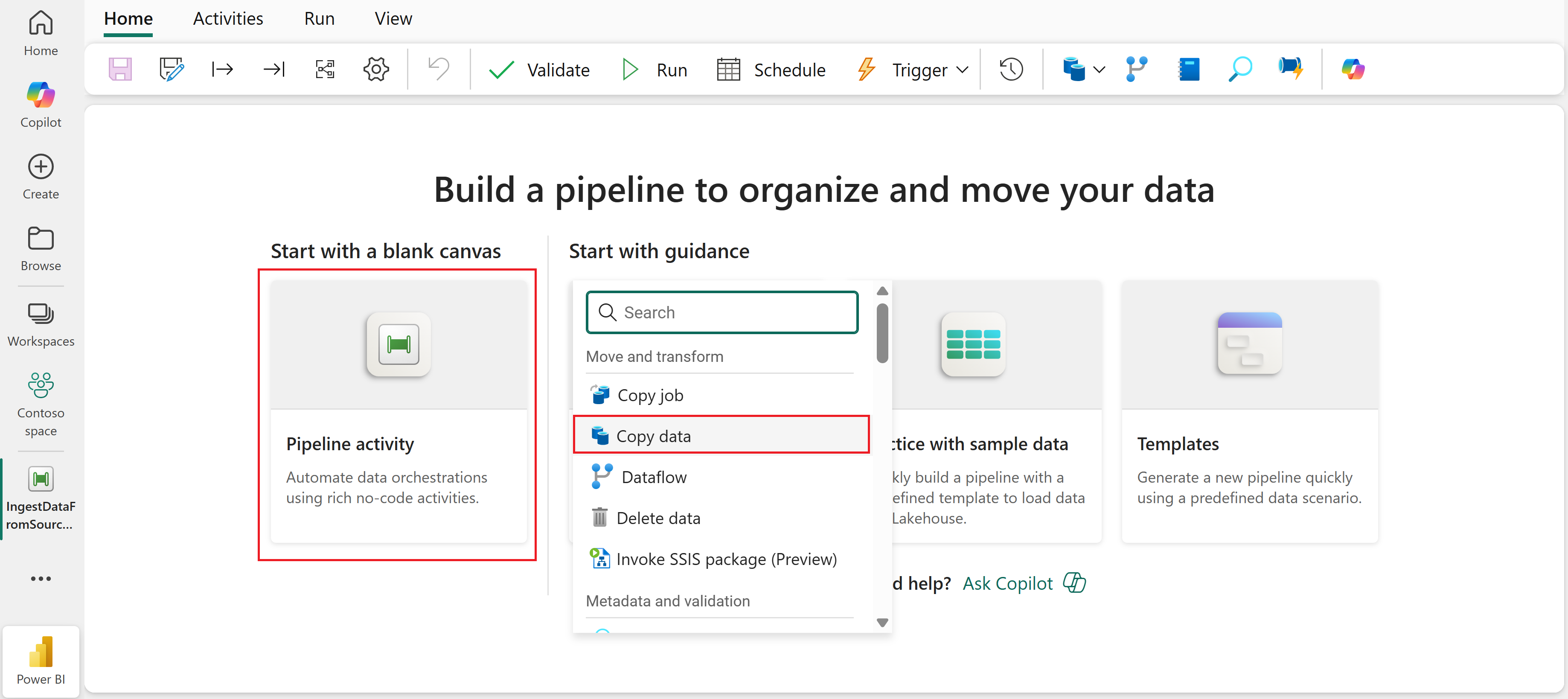Image resolution: width=1568 pixels, height=699 pixels.
Task: Expand the Trigger dropdown
Action: tap(962, 70)
